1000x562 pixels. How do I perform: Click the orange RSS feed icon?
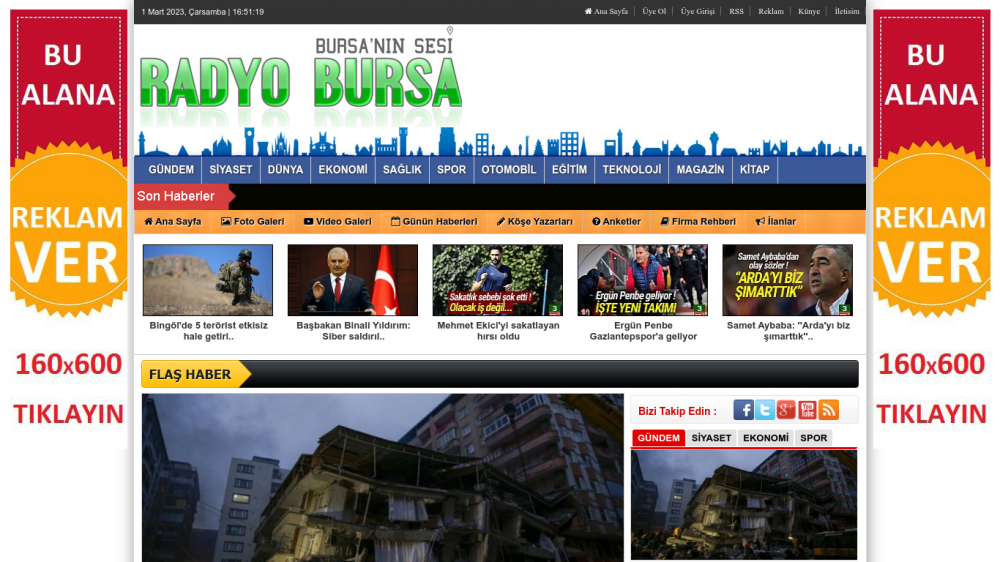pos(828,410)
